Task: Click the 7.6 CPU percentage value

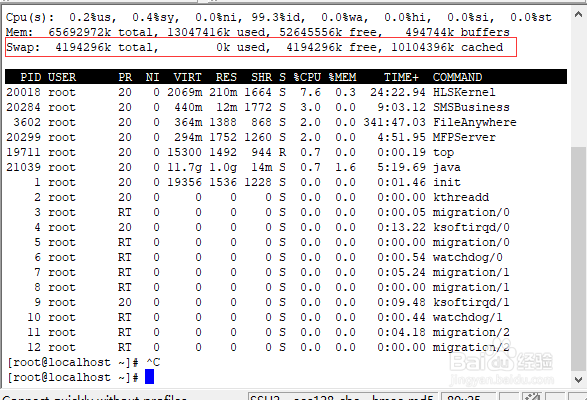Action: pyautogui.click(x=310, y=92)
